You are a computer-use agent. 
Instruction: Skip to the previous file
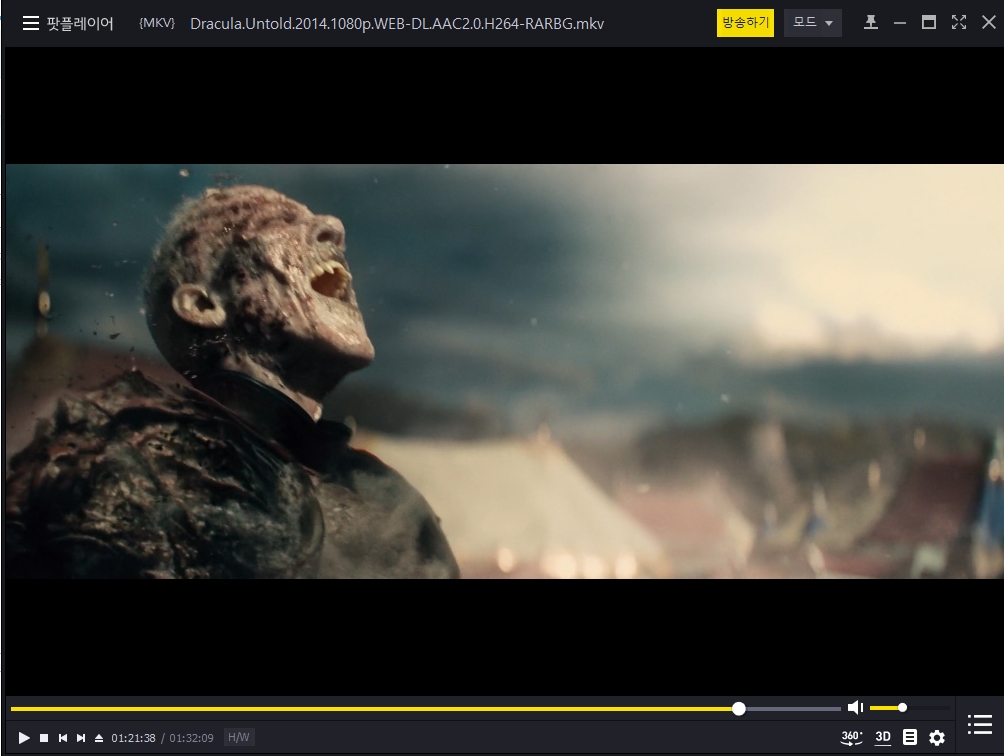[x=63, y=738]
